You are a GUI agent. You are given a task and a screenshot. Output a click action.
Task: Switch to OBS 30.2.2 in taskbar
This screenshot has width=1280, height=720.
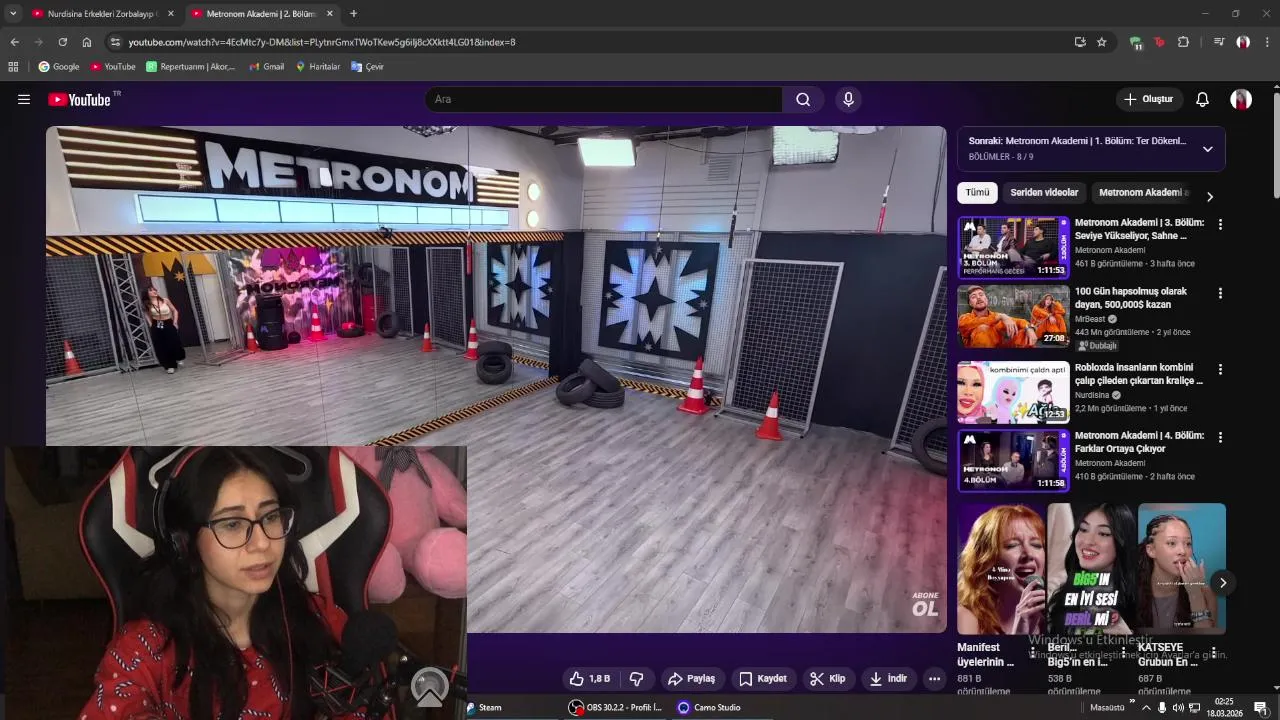[x=616, y=707]
